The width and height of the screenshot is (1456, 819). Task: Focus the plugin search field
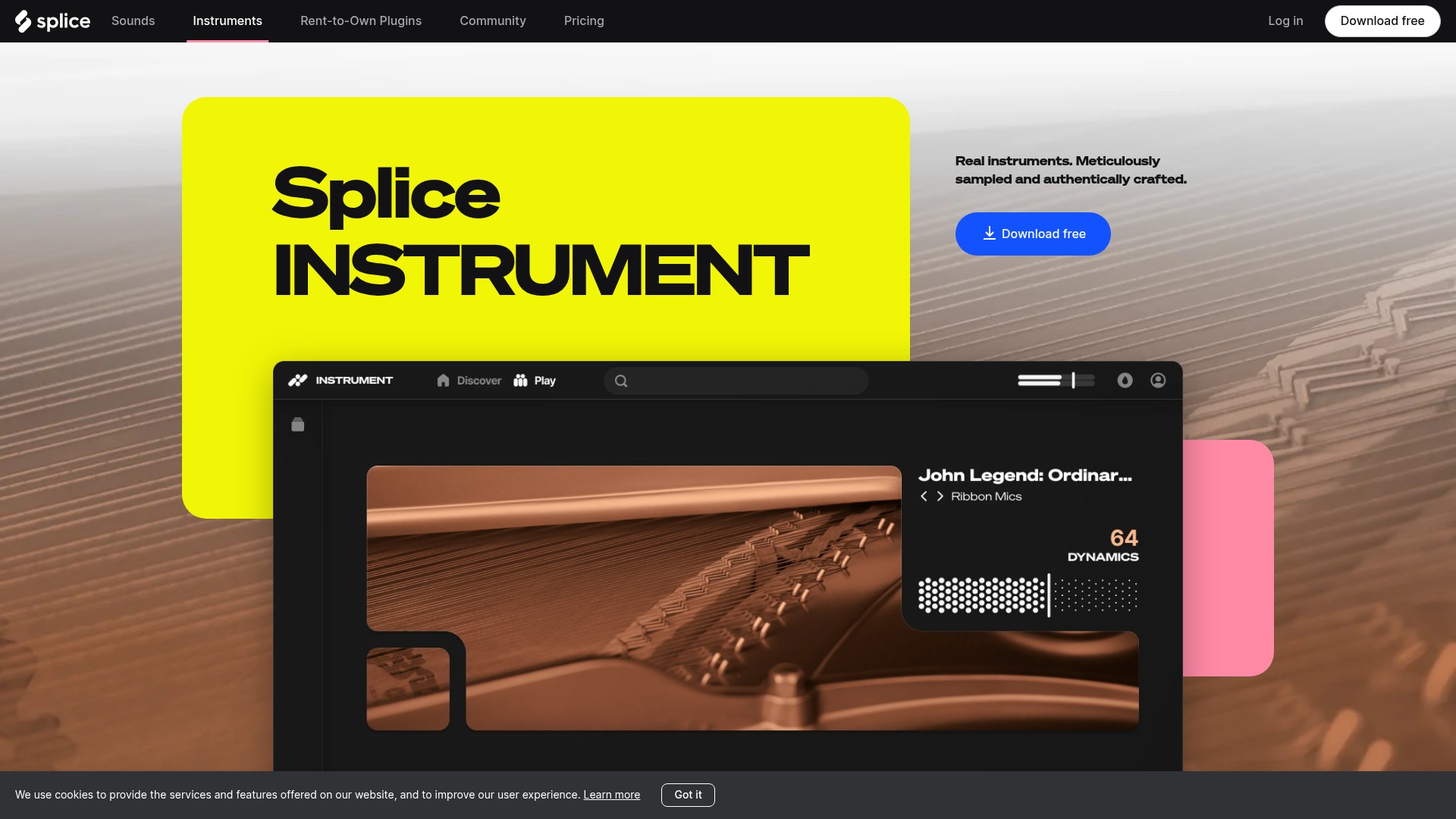[736, 381]
